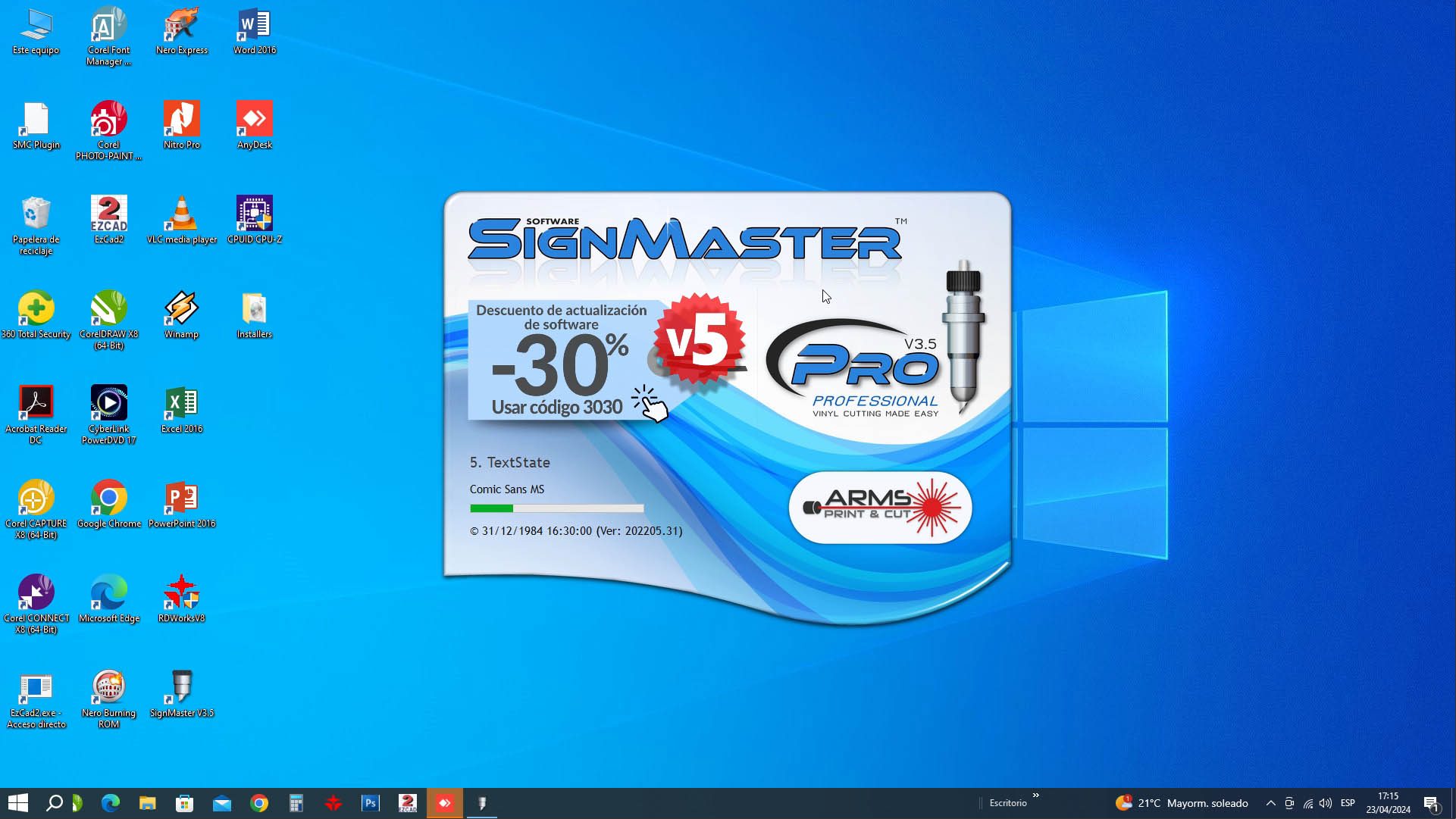Open the notification center icon
Viewport: 1456px width, 819px height.
point(1431,803)
